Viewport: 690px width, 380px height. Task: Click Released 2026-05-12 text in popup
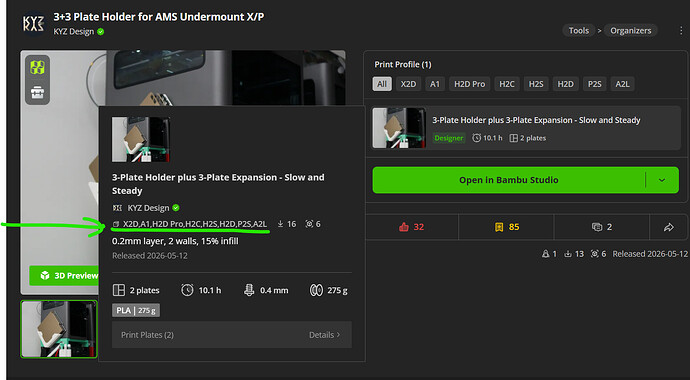click(150, 256)
